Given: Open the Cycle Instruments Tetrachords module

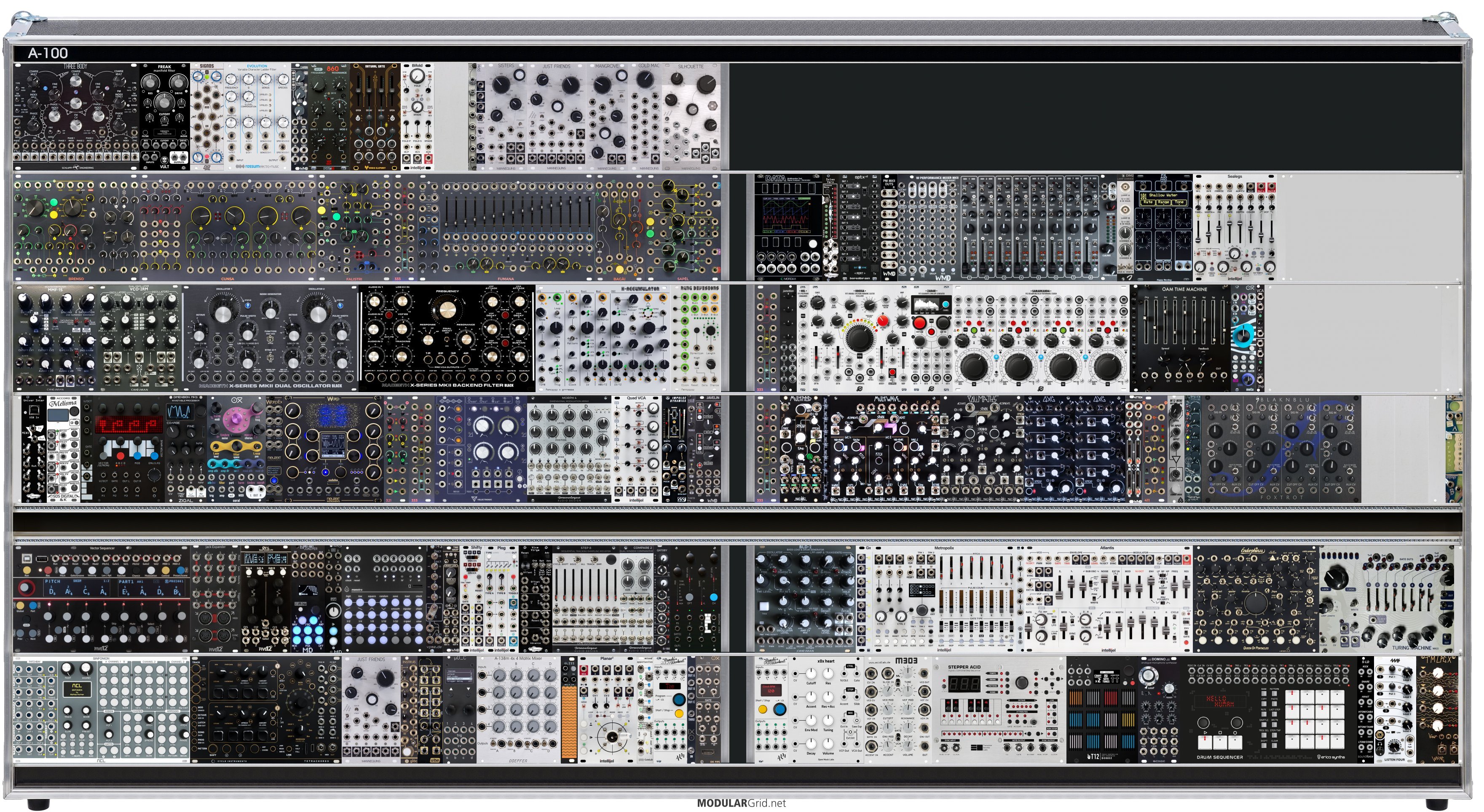Looking at the screenshot, I should (265, 710).
